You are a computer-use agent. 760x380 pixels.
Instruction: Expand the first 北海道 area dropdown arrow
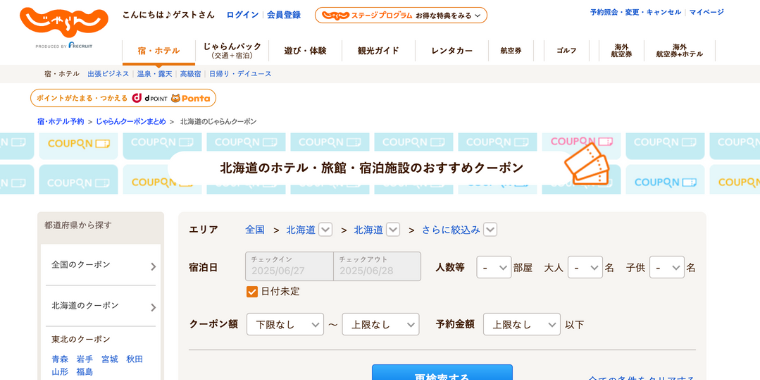325,229
